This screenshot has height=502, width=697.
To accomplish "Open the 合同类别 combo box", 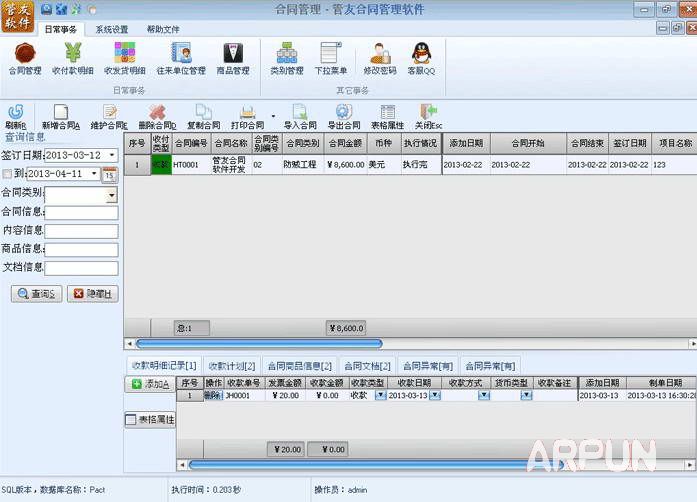I will coord(111,195).
